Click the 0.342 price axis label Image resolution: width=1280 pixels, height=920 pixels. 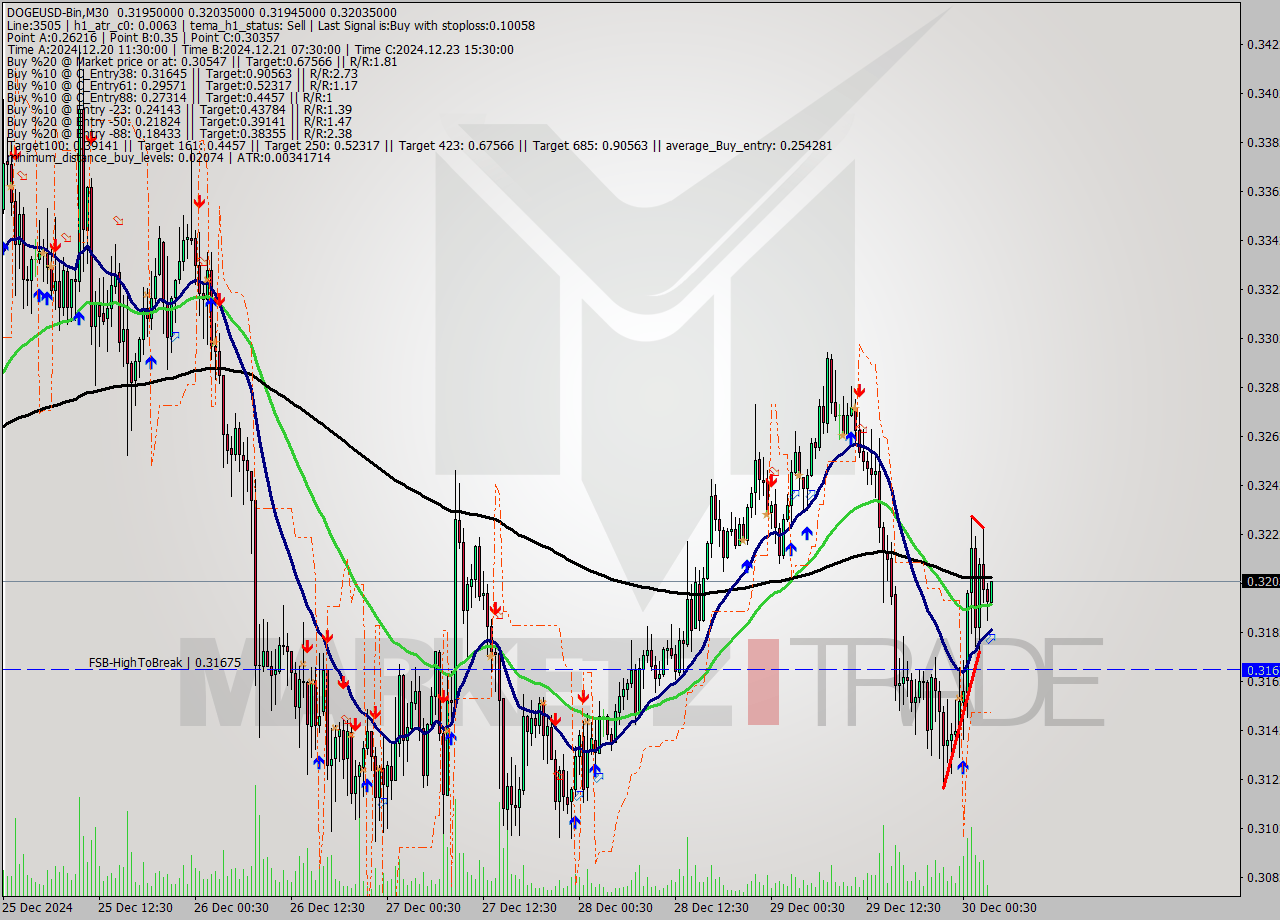pos(1262,44)
